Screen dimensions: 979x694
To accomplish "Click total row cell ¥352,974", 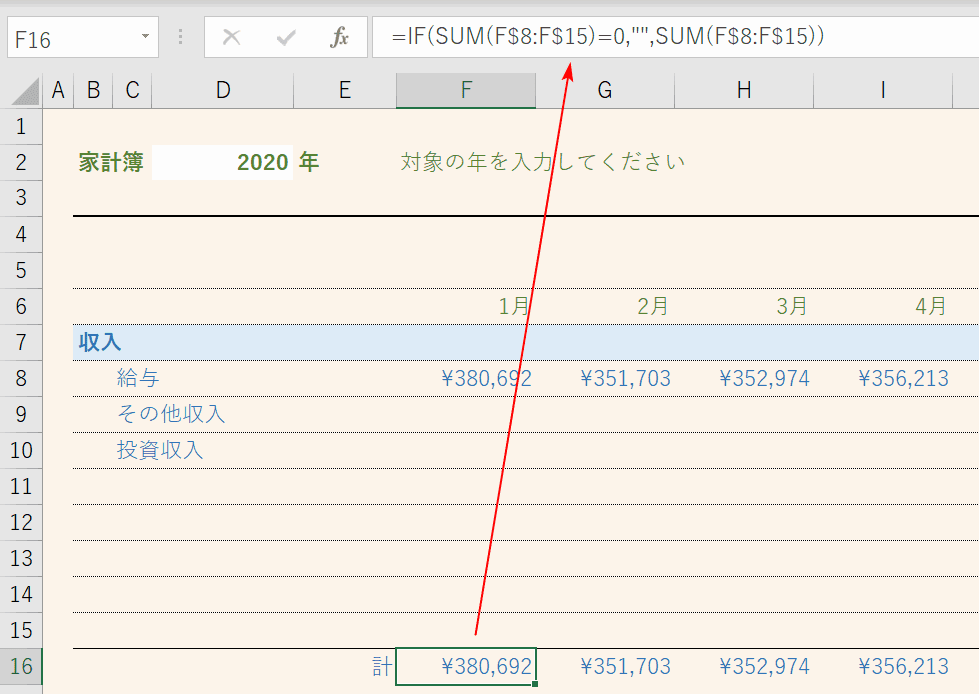I will pyautogui.click(x=744, y=667).
